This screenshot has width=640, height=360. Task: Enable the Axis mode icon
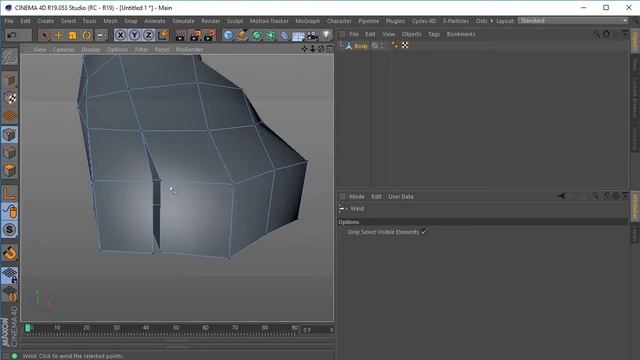click(x=9, y=193)
